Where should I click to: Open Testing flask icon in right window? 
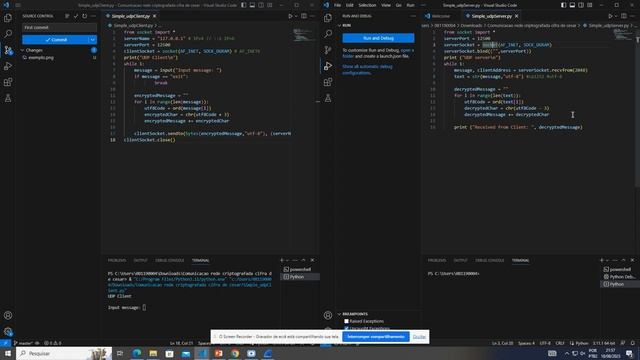[328, 98]
